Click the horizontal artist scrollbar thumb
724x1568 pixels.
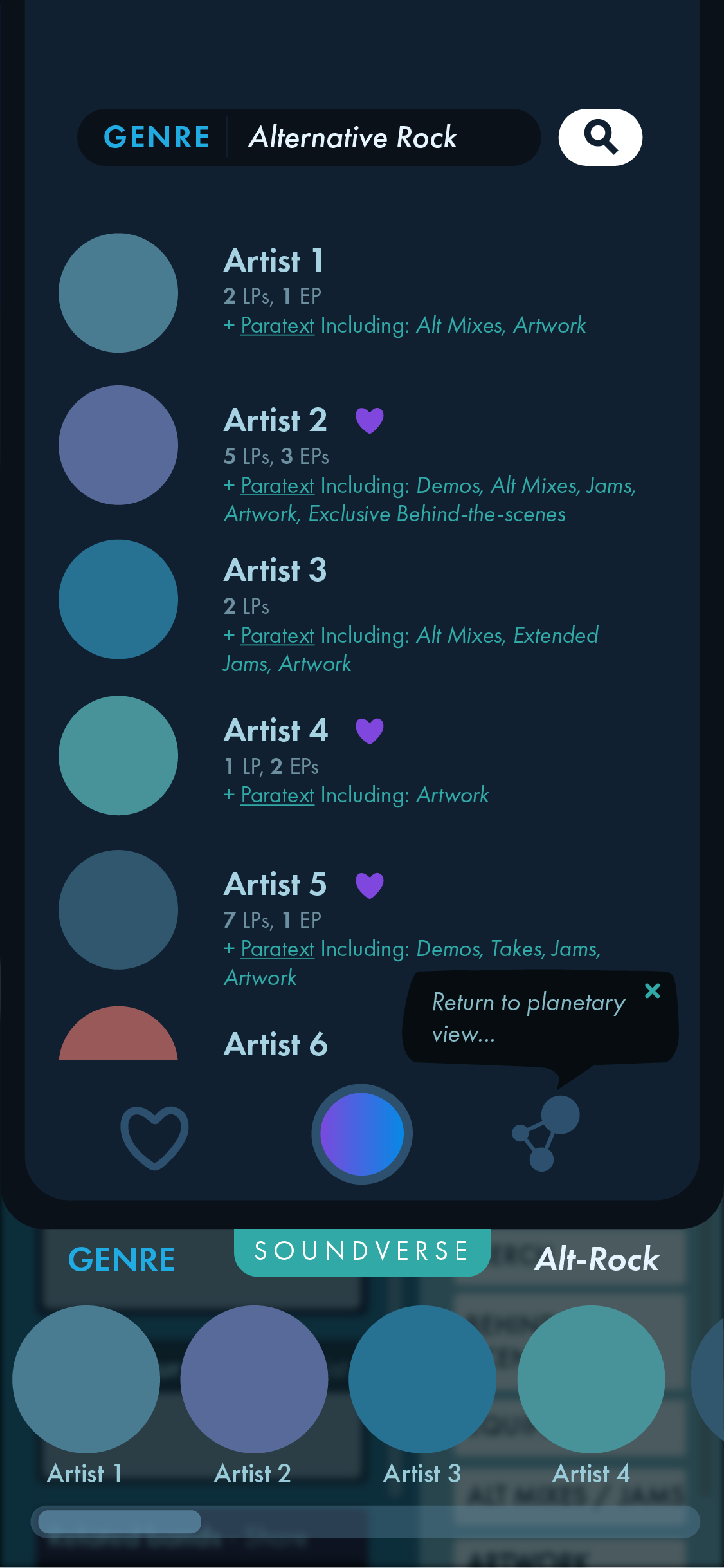[x=120, y=1522]
